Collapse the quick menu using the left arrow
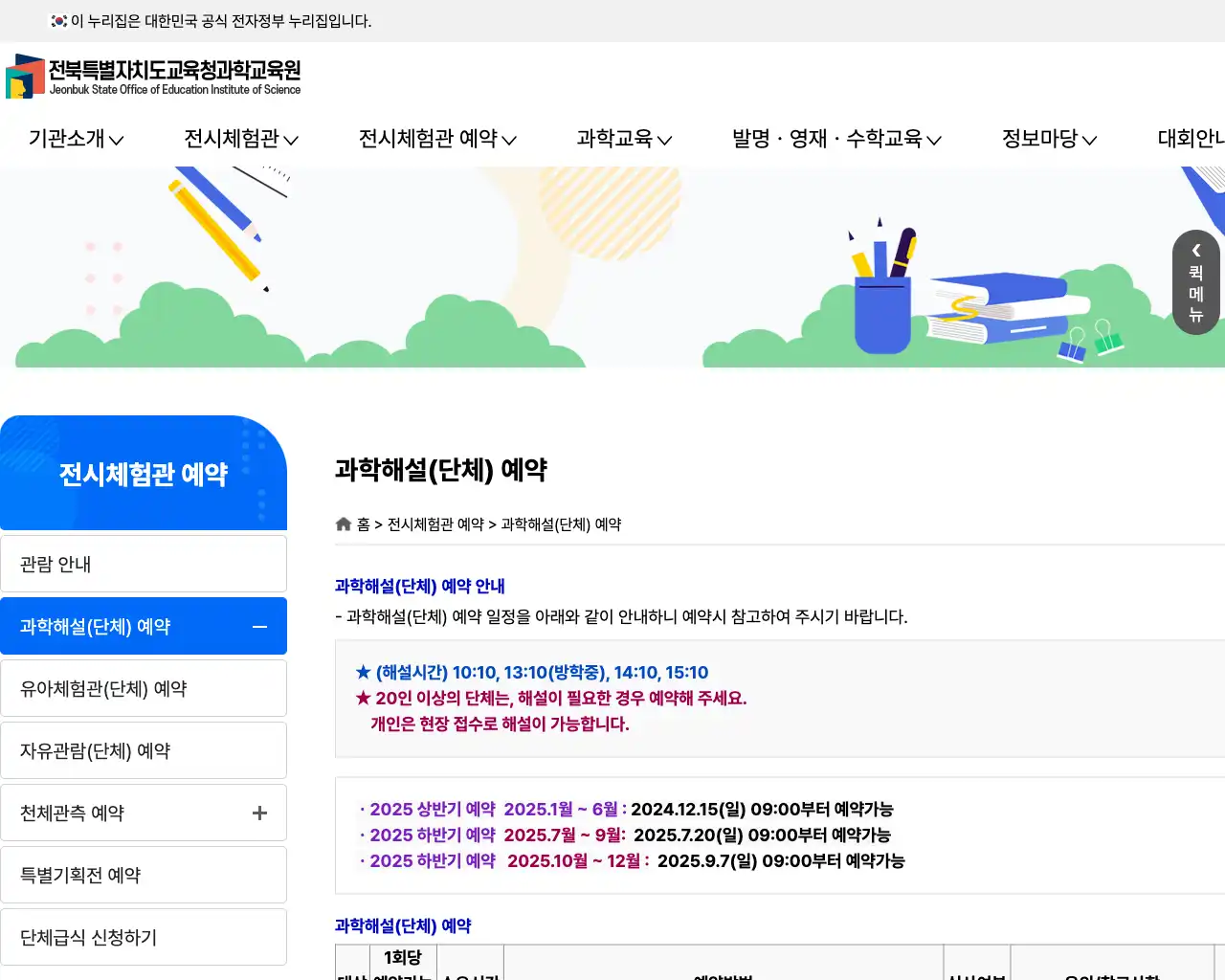Viewport: 1225px width, 980px height. point(1195,251)
